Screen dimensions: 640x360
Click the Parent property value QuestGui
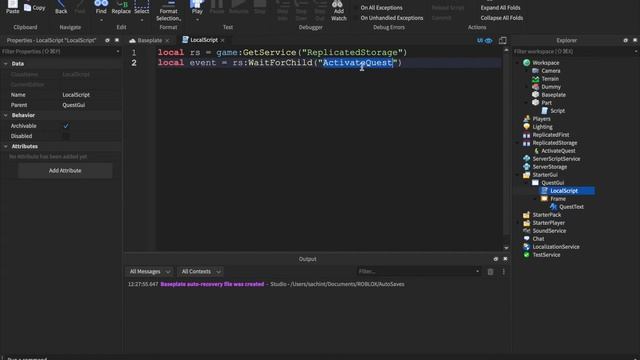pyautogui.click(x=73, y=105)
